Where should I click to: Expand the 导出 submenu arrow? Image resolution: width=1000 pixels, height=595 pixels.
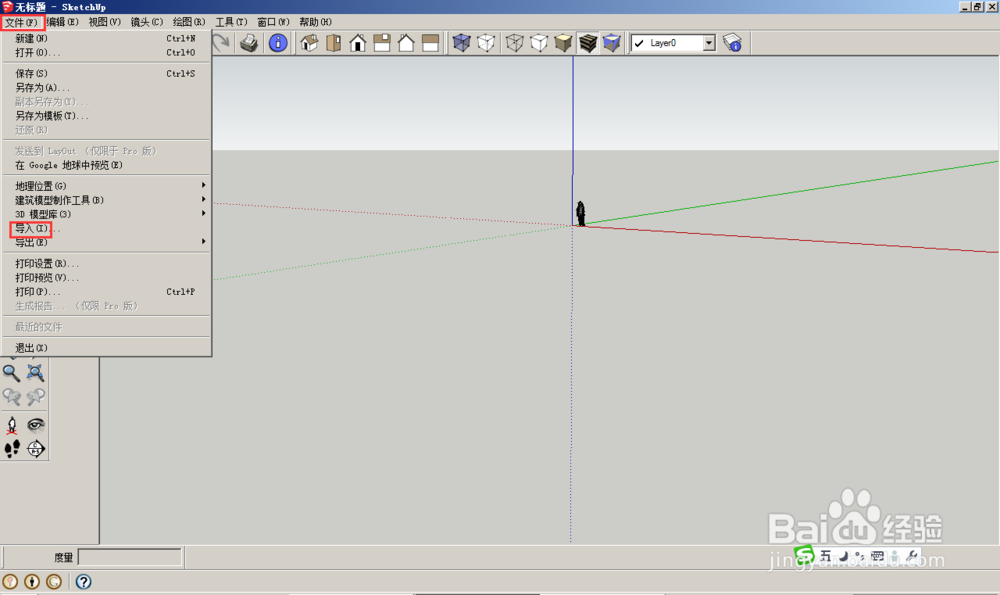click(x=203, y=243)
